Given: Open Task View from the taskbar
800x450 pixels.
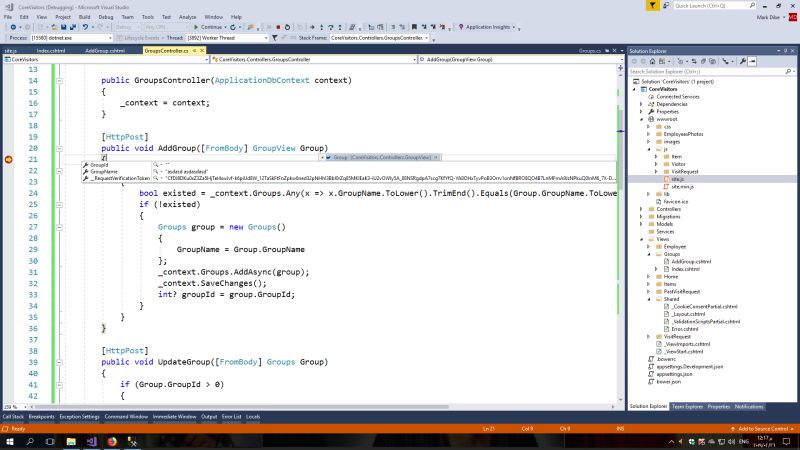Looking at the screenshot, I should click(x=50, y=441).
